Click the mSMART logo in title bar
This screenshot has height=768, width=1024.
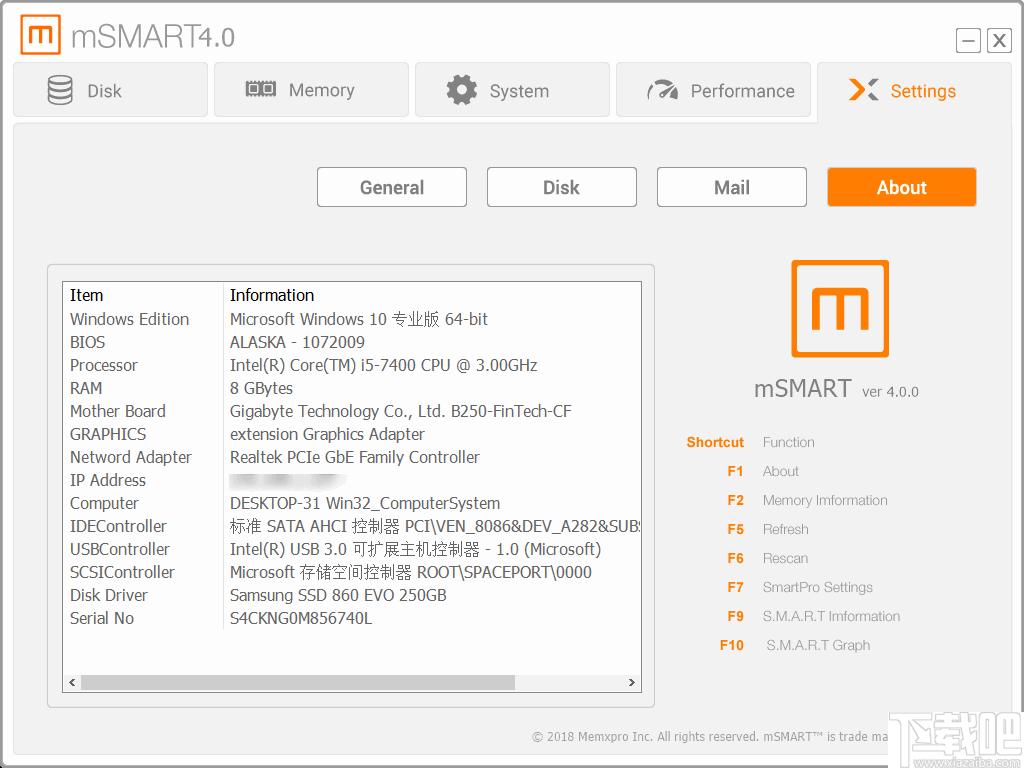click(40, 35)
